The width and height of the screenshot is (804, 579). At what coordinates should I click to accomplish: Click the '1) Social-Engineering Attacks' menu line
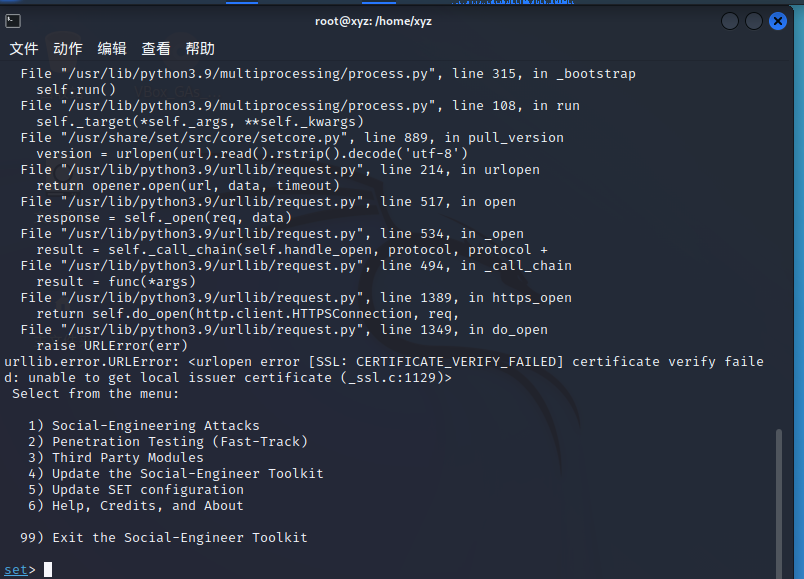[144, 426]
